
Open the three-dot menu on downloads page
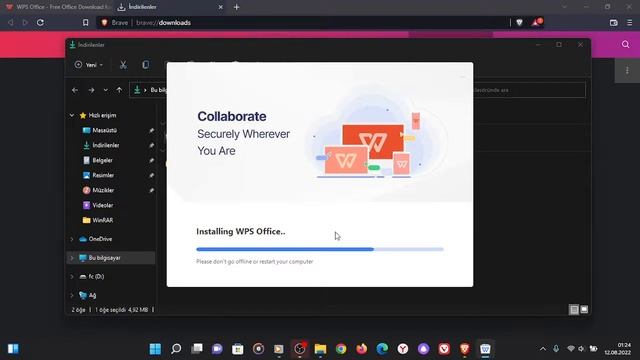(627, 71)
